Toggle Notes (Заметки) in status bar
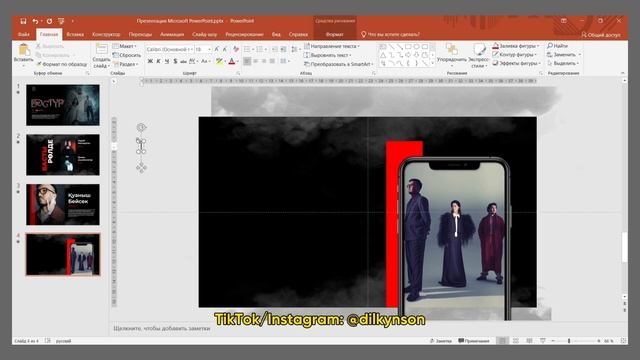Viewport: 640px width, 360px height. point(441,341)
